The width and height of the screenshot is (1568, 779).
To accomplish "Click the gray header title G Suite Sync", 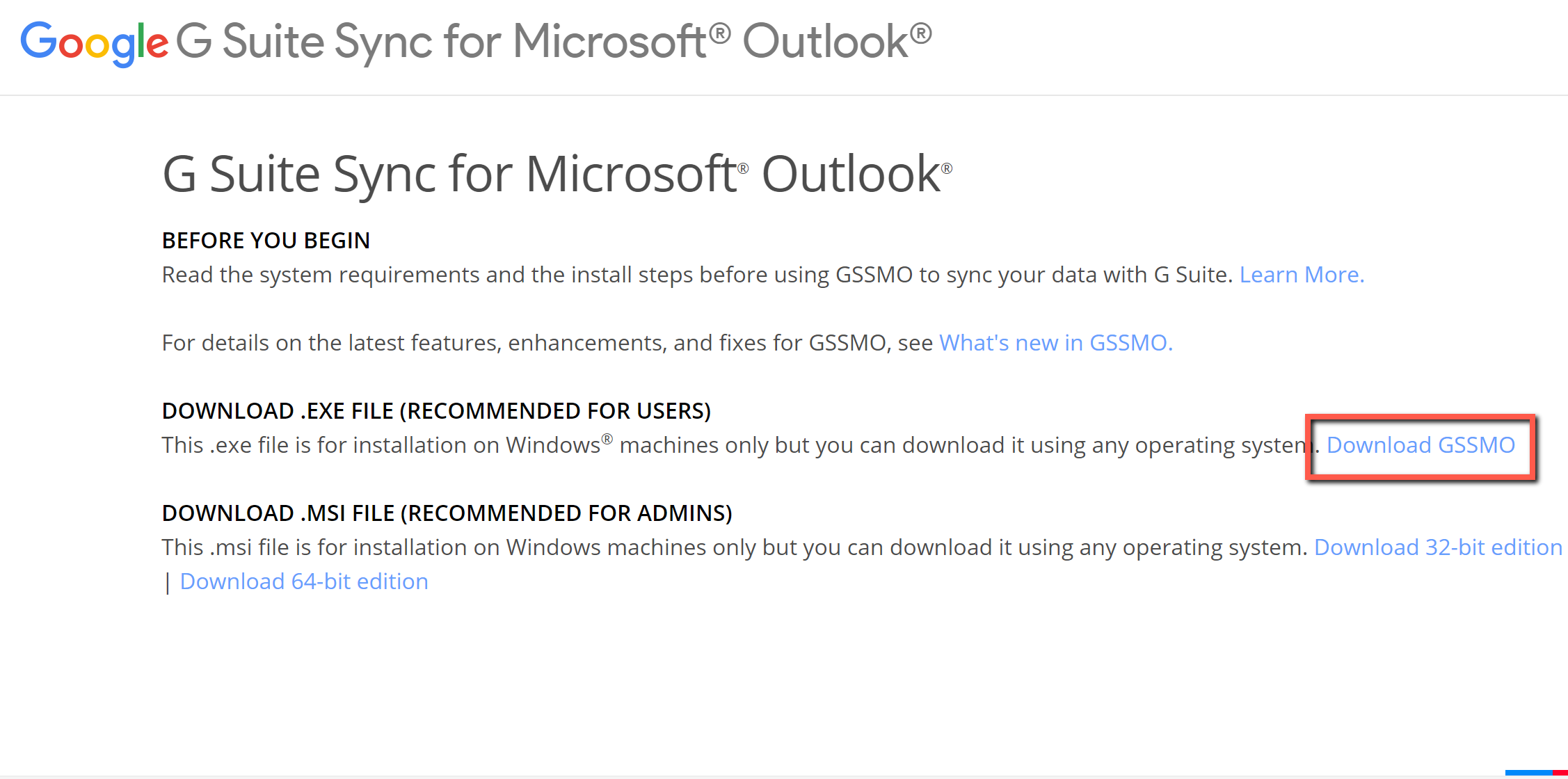I will point(553,42).
